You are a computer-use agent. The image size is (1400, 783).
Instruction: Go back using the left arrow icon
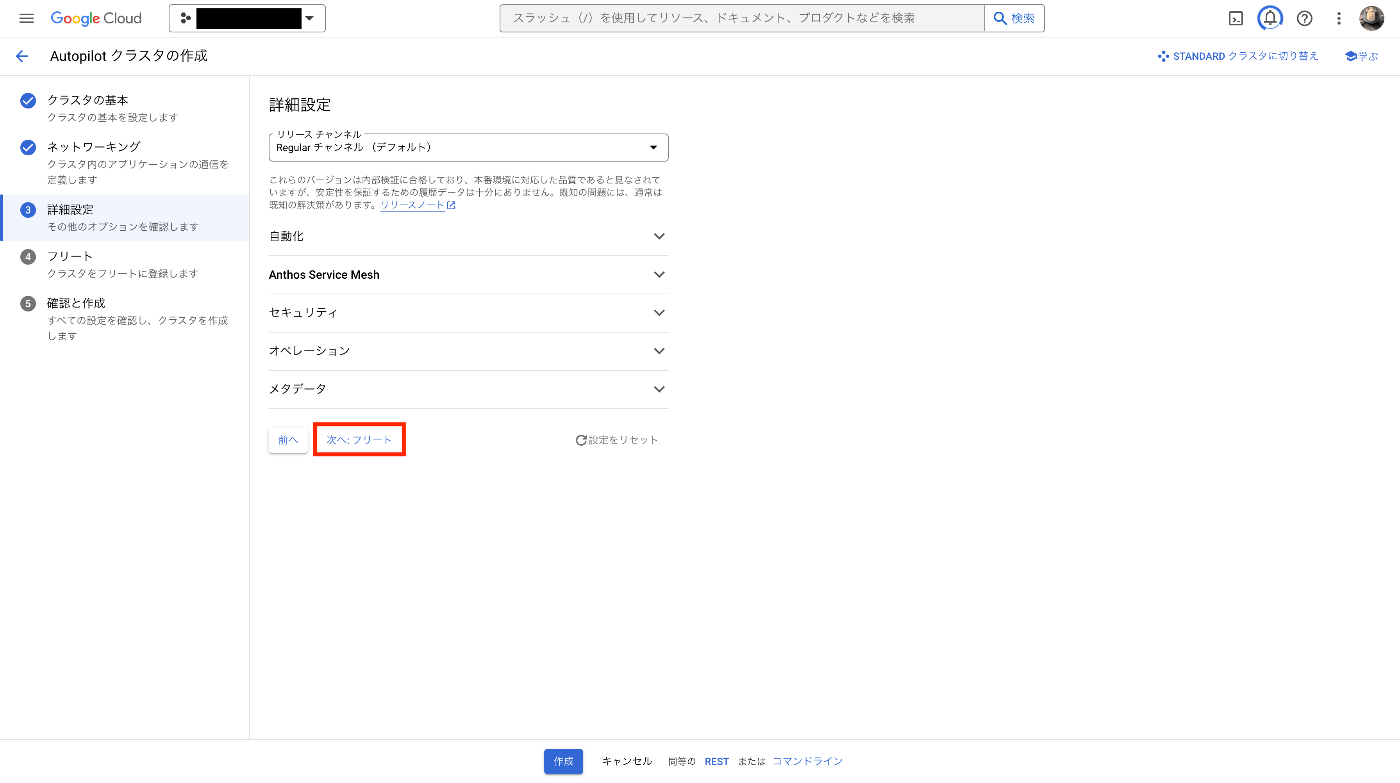[22, 56]
